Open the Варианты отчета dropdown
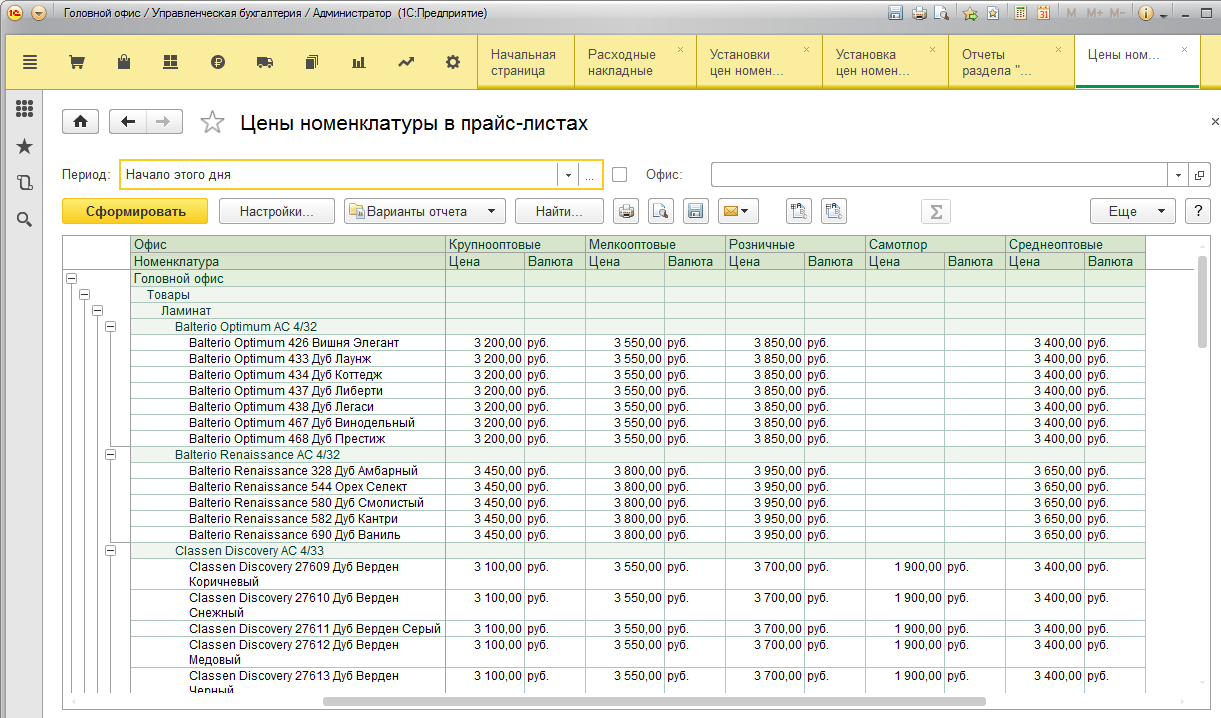 coord(424,211)
